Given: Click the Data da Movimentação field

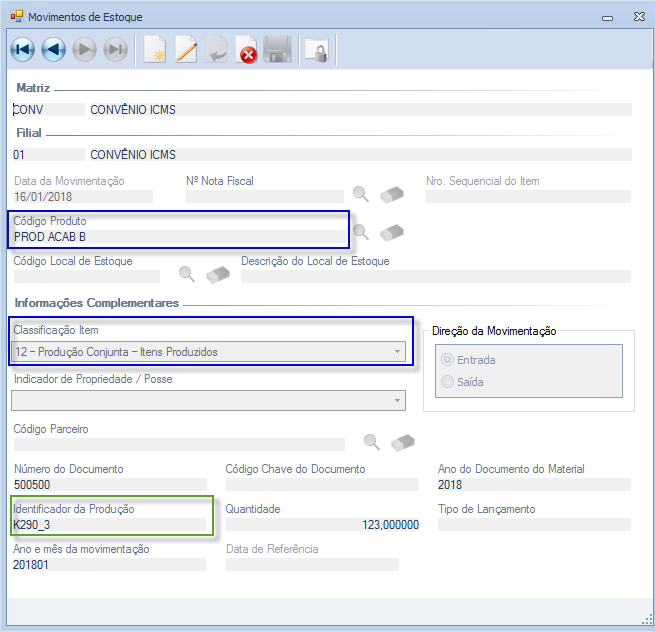Looking at the screenshot, I should tap(82, 197).
